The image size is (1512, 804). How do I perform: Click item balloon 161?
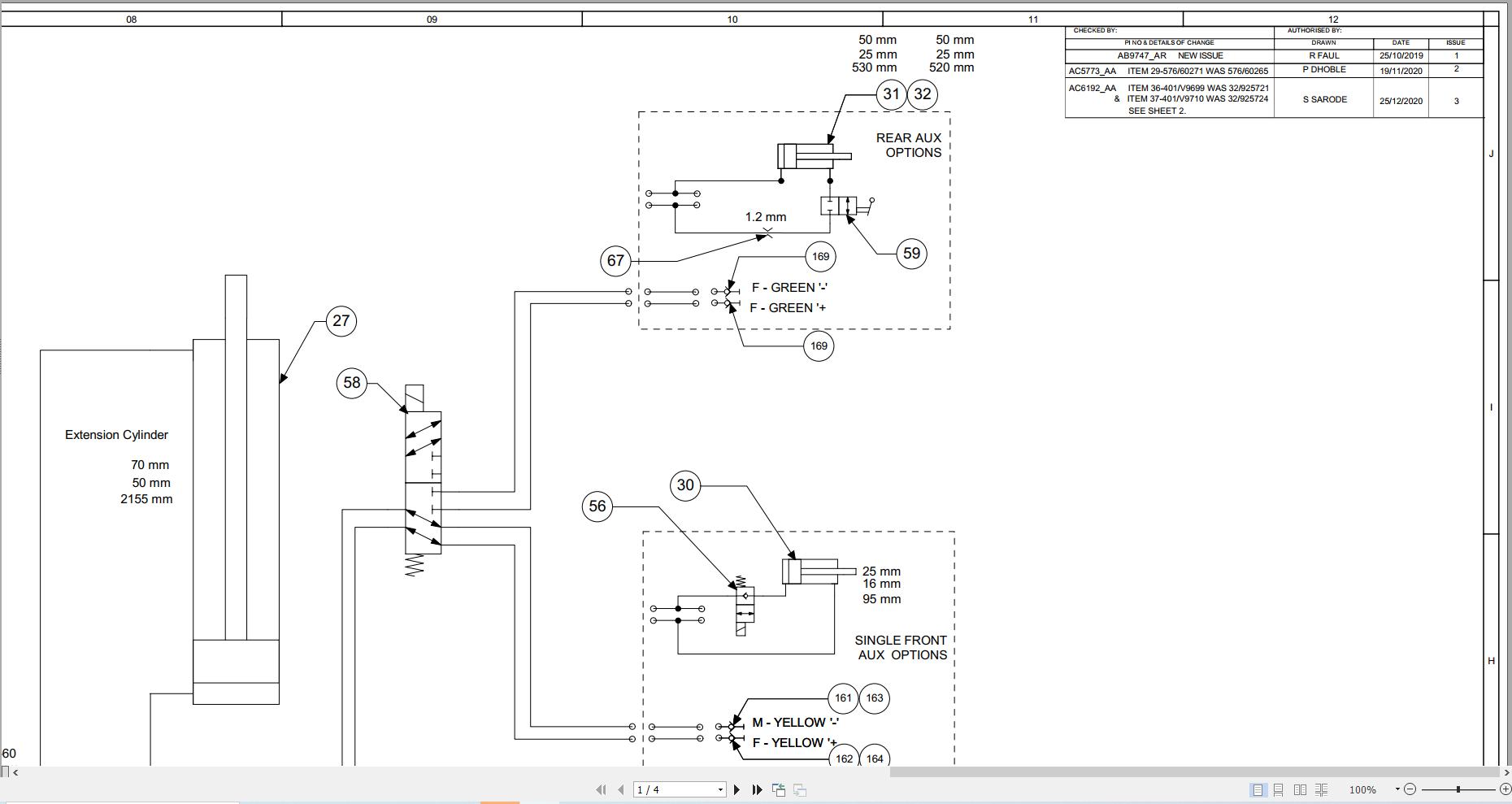[844, 698]
